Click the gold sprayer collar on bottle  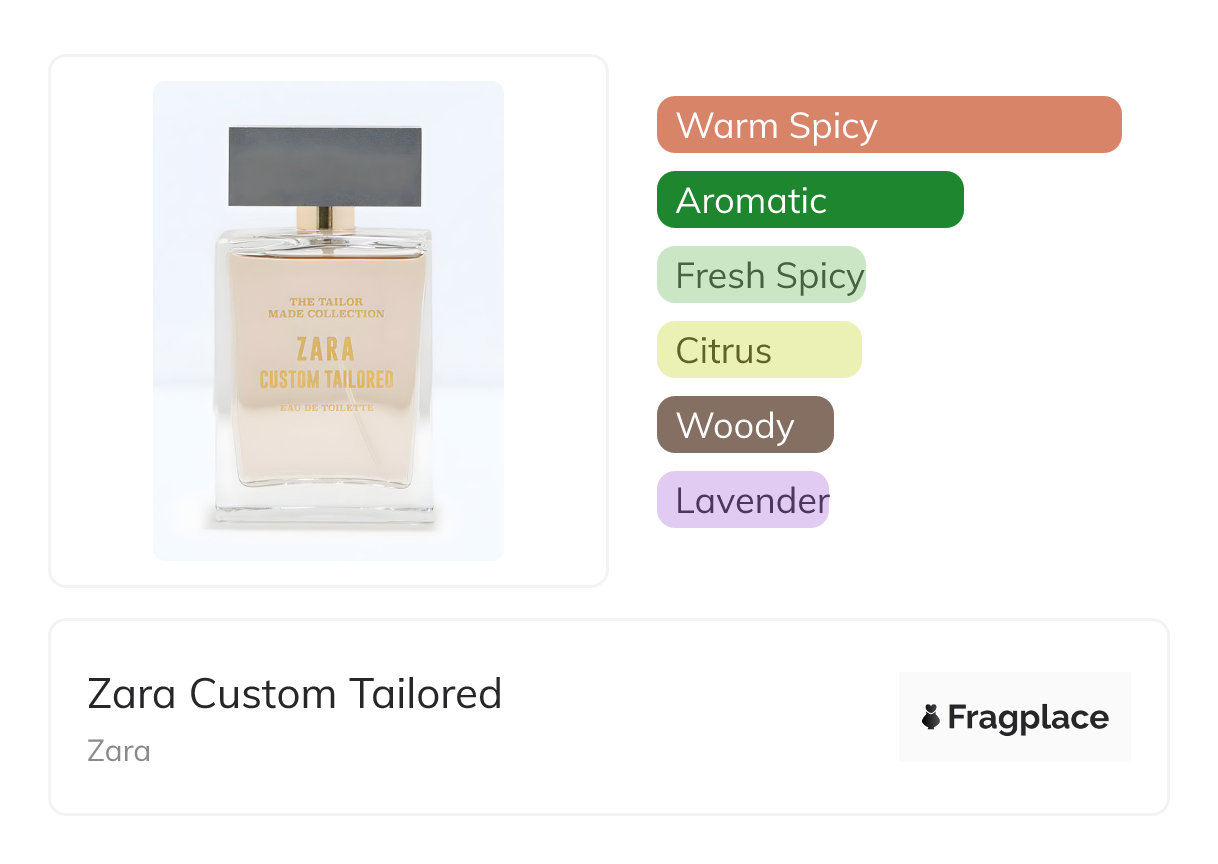pyautogui.click(x=325, y=217)
